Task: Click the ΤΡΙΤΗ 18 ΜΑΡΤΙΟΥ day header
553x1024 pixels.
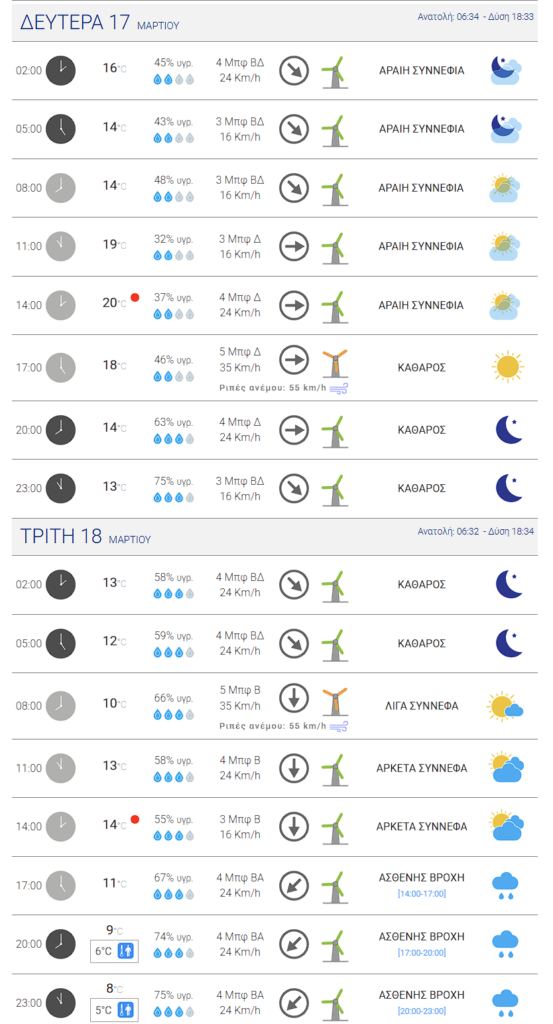Action: pos(86,536)
